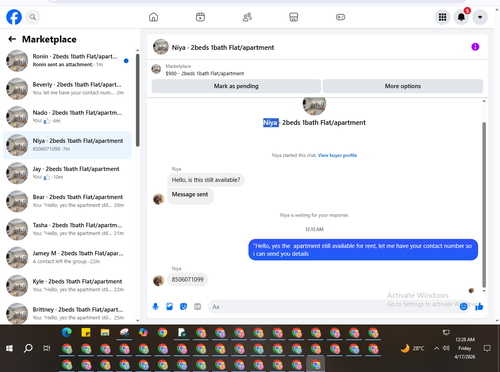Open Brittney conversation in chat list
This screenshot has height=372, width=500.
tap(67, 313)
